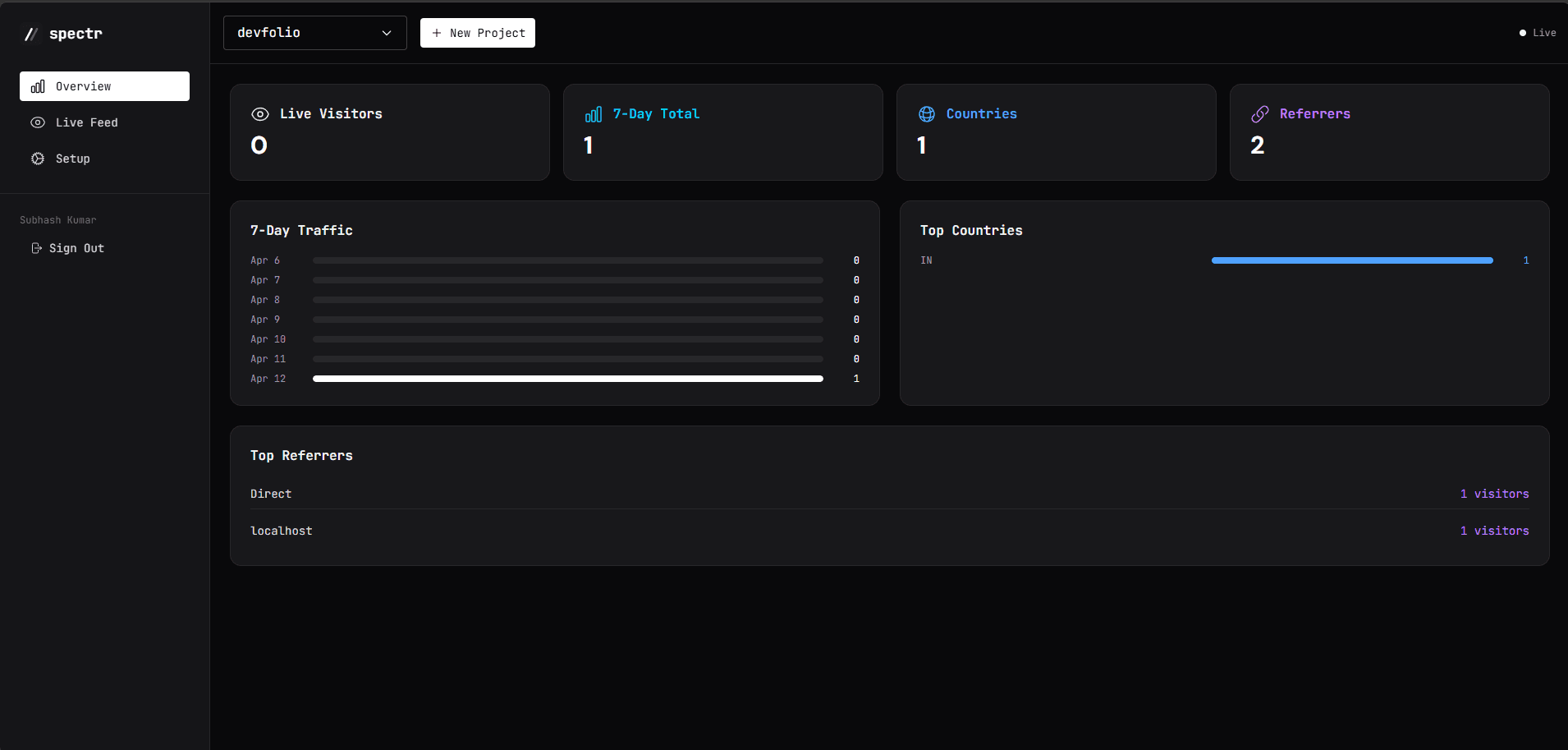Click the spectr logo slash icon
The width and height of the screenshot is (1568, 750).
(31, 34)
